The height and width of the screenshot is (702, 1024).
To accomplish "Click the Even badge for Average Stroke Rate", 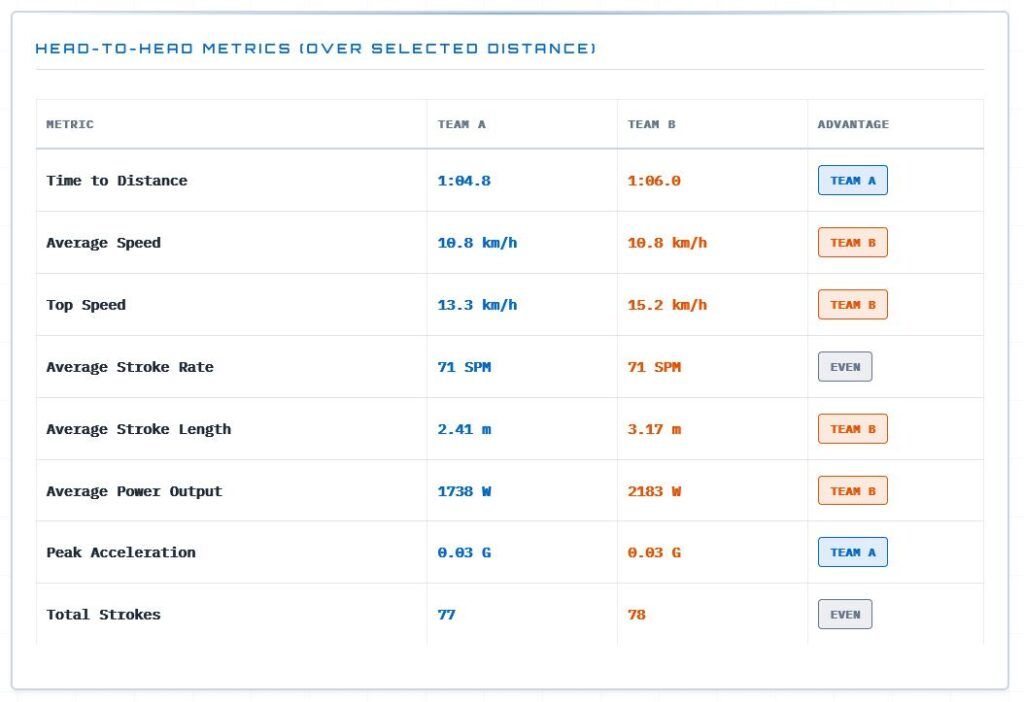I will coord(844,366).
